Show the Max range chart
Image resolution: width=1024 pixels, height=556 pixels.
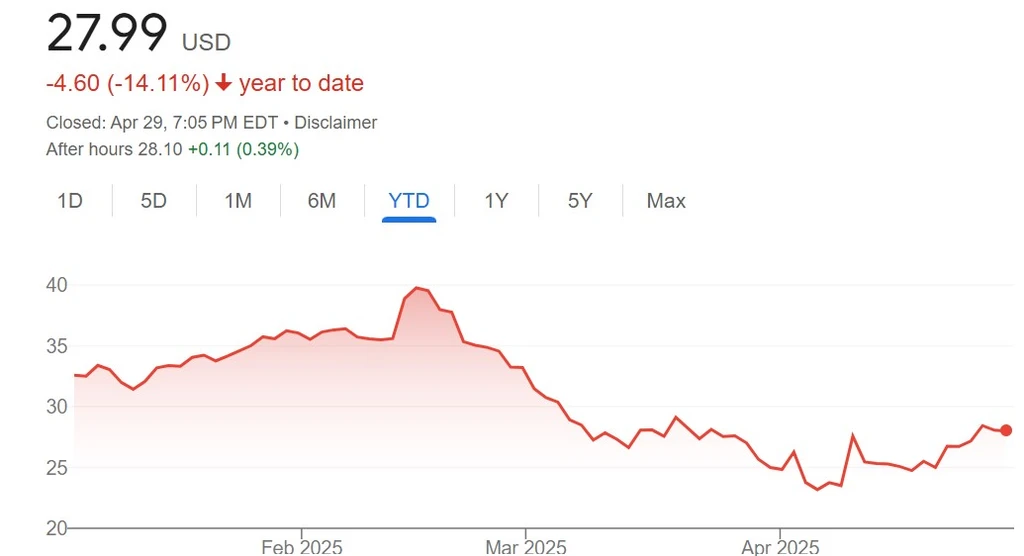(x=666, y=201)
